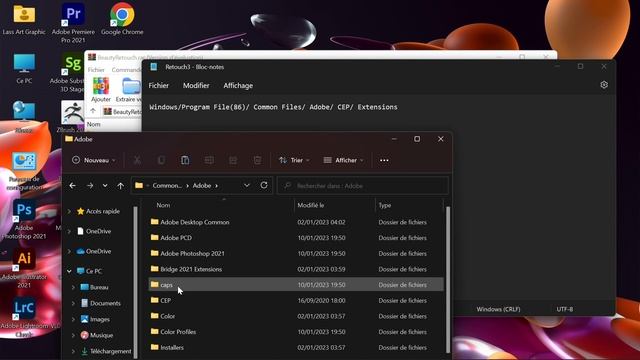640x360 pixels.
Task: Go up one folder level arrow
Action: point(120,186)
